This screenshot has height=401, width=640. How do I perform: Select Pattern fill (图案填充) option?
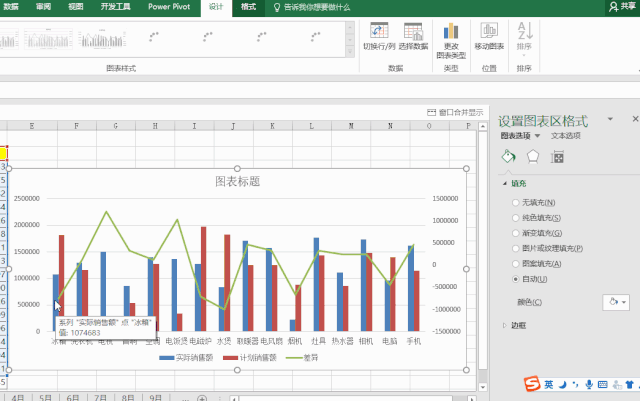click(537, 264)
